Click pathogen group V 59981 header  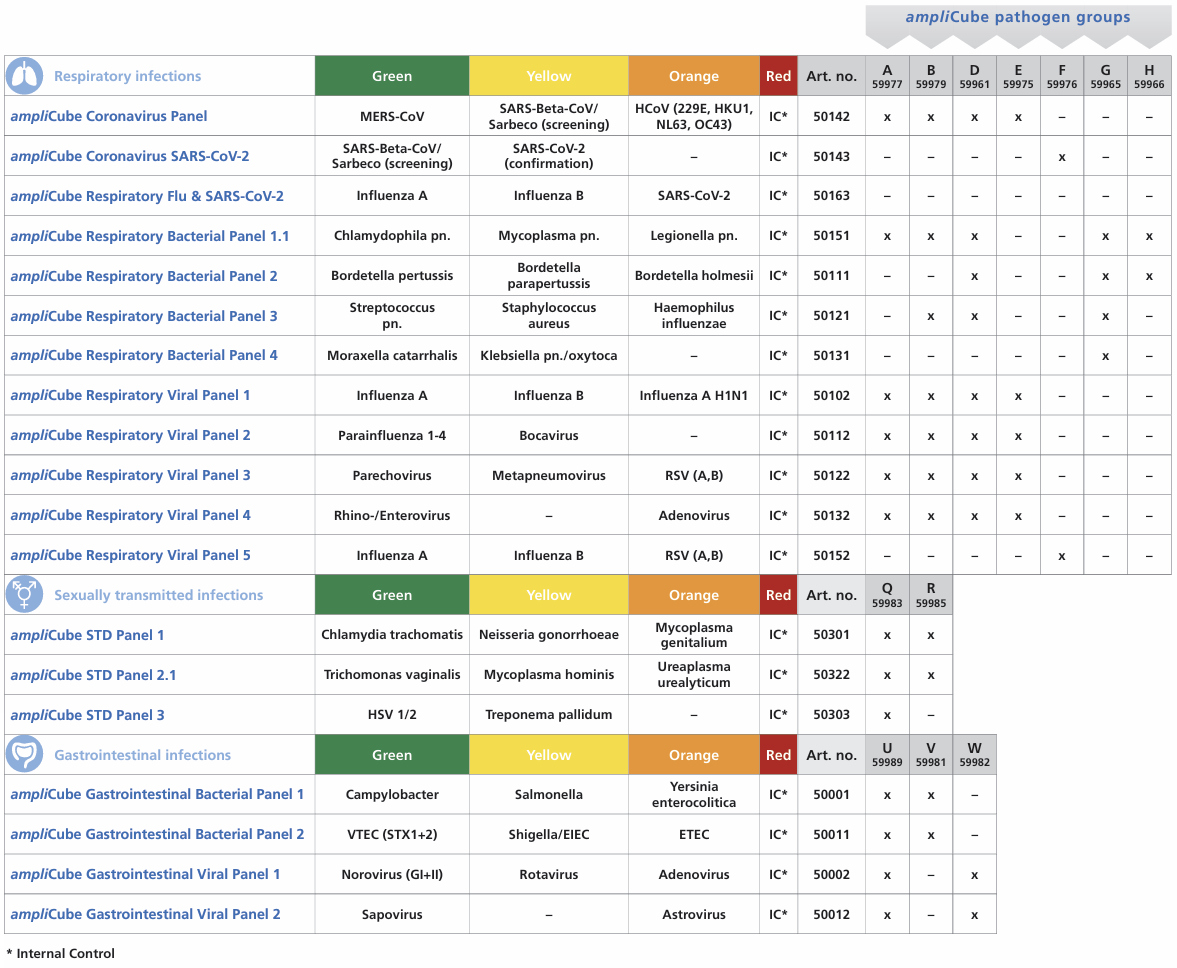coord(931,755)
